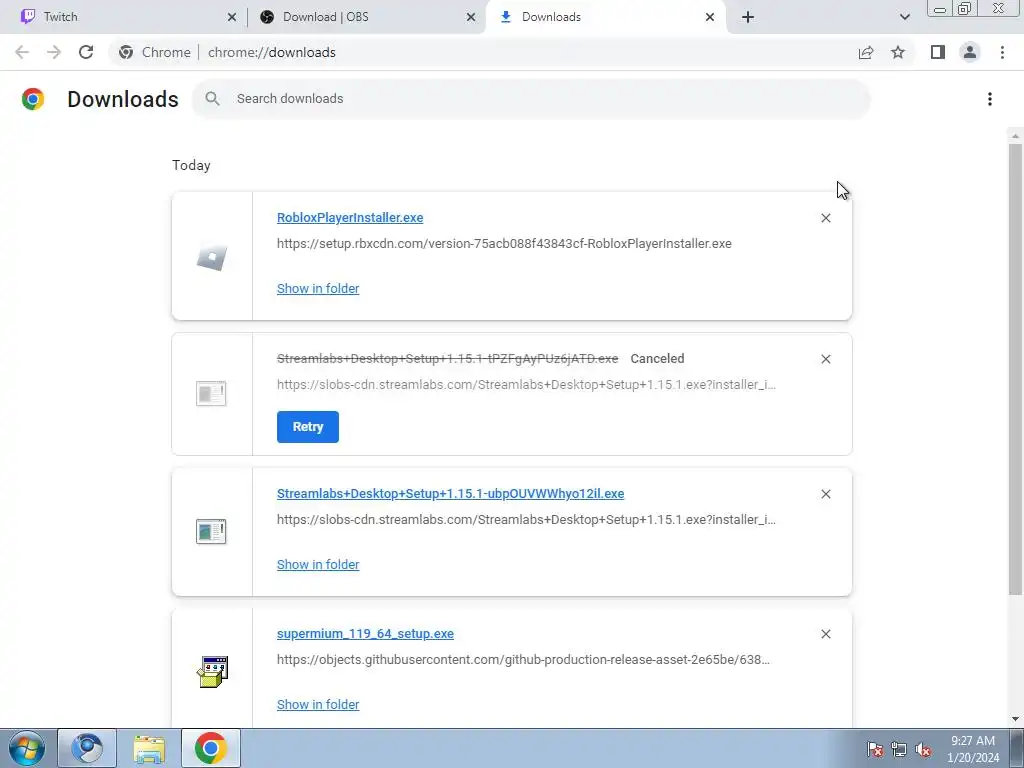Click the Roblox installer file icon
This screenshot has height=768, width=1024.
212,257
